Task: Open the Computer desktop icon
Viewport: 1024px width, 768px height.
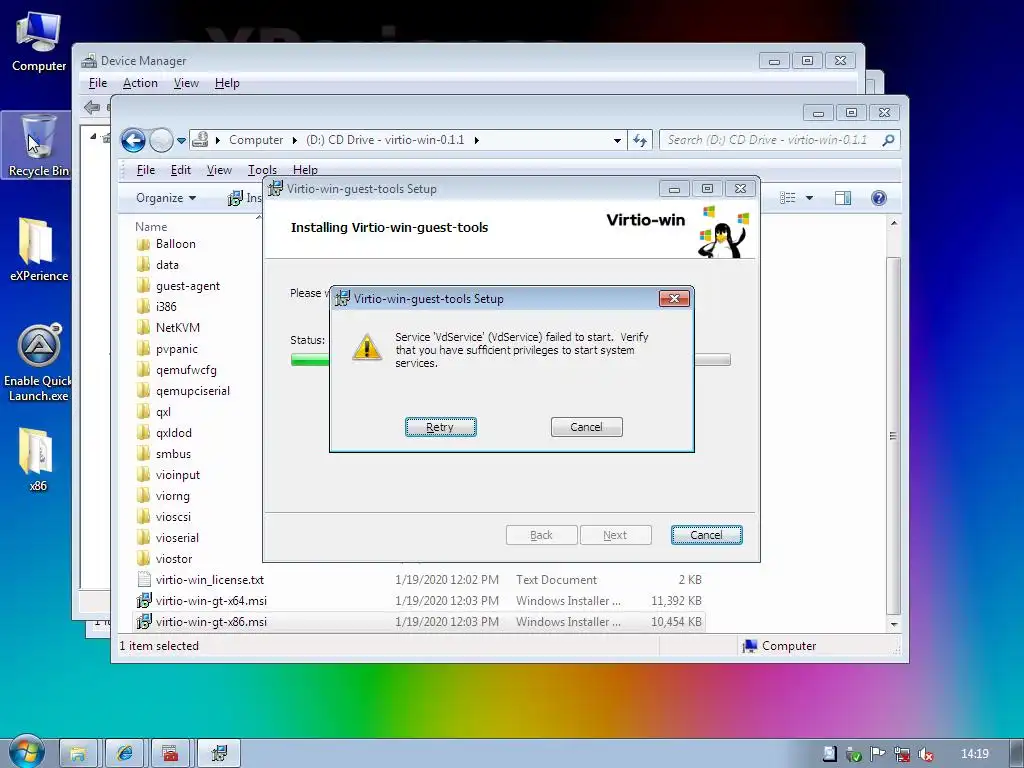Action: [x=39, y=42]
